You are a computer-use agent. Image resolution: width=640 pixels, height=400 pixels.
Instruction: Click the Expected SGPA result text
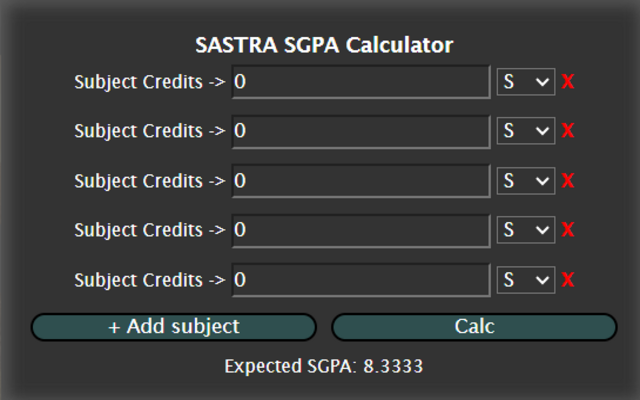[323, 366]
